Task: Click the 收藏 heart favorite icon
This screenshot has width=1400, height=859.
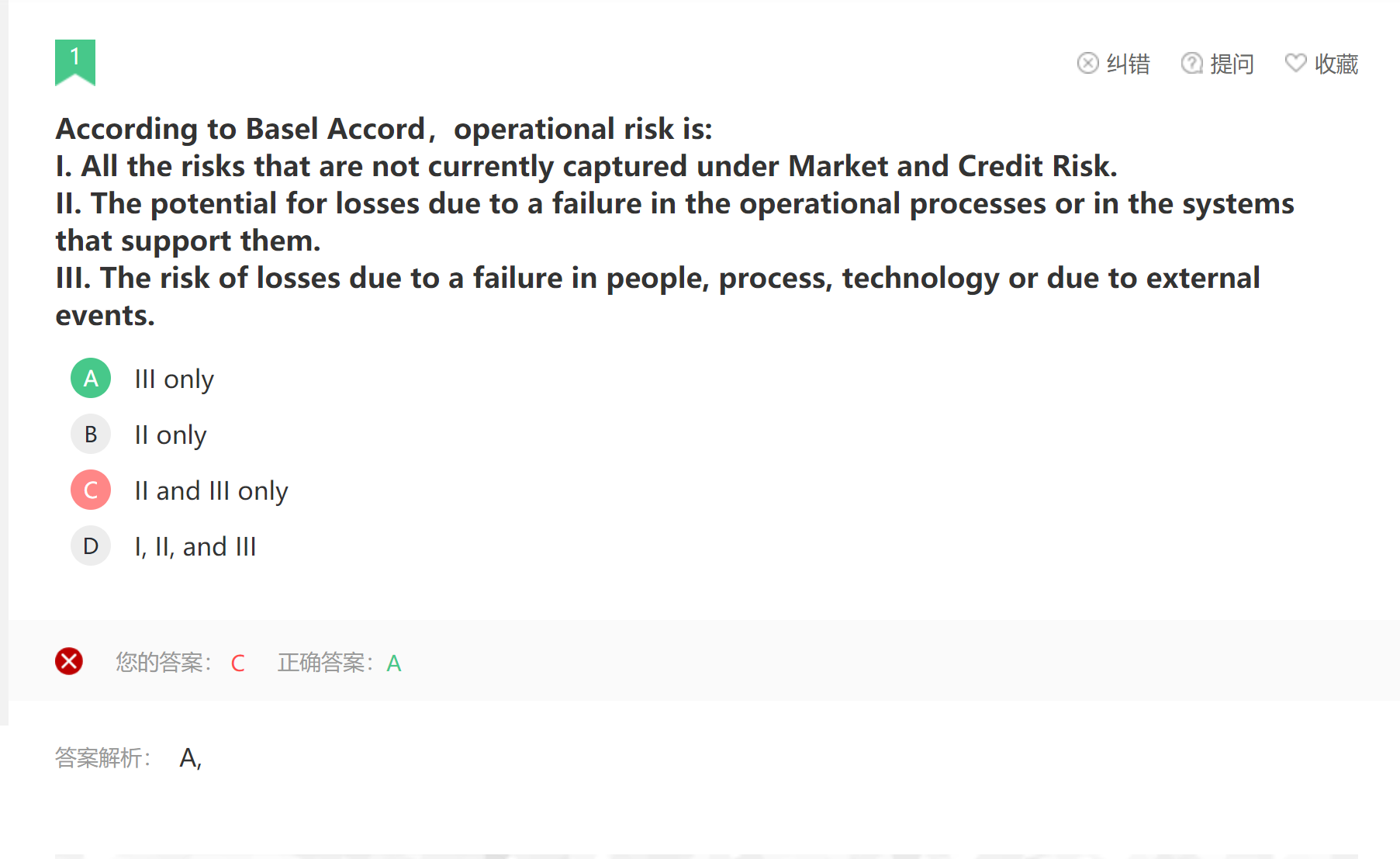Action: pyautogui.click(x=1296, y=63)
